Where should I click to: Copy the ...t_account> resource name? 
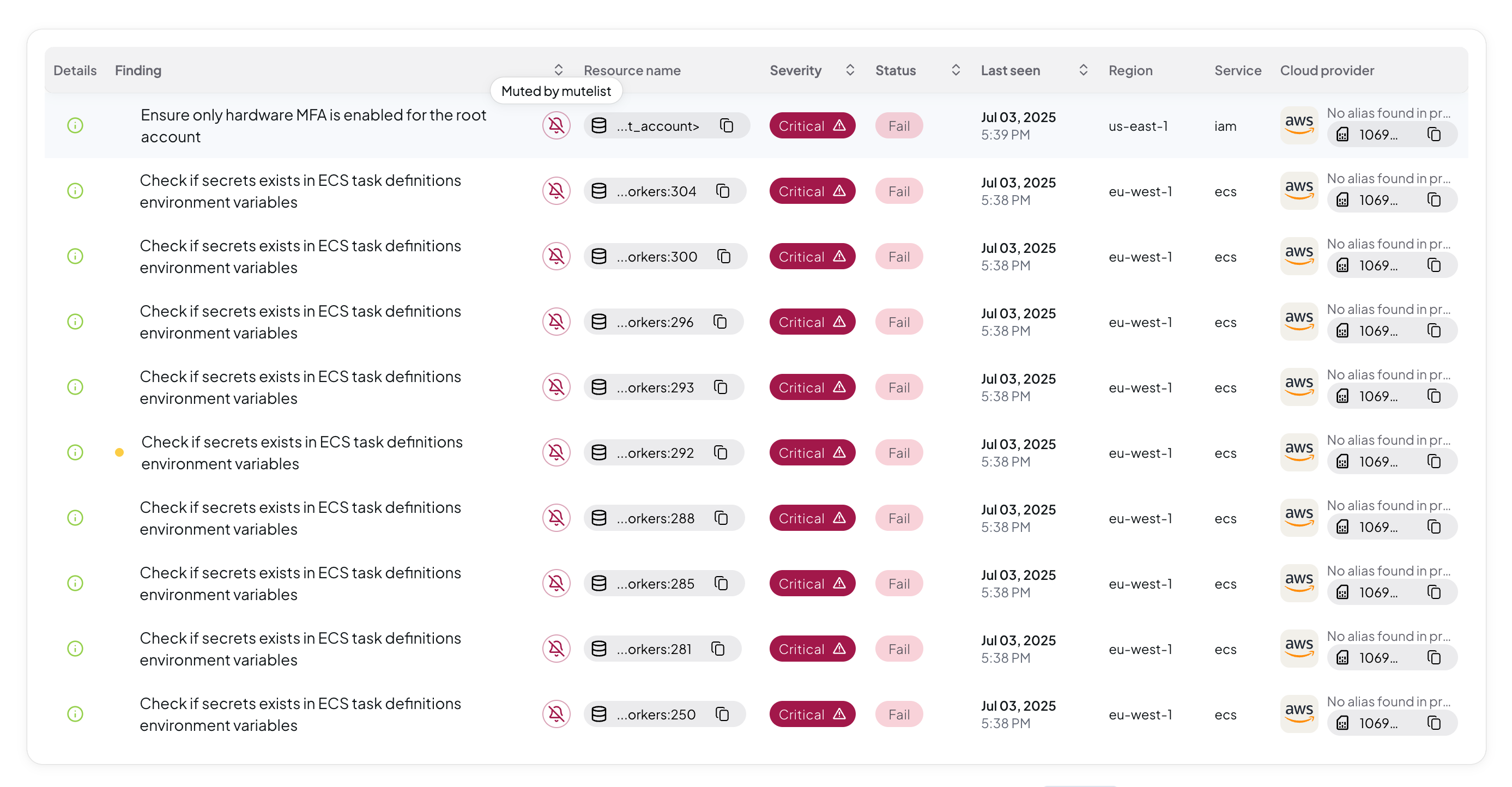click(727, 125)
